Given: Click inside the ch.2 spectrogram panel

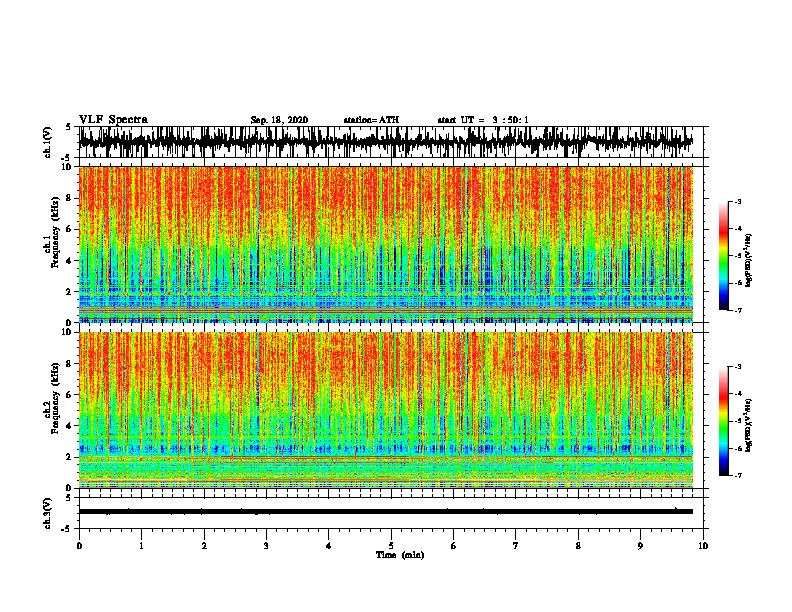Looking at the screenshot, I should tap(385, 410).
